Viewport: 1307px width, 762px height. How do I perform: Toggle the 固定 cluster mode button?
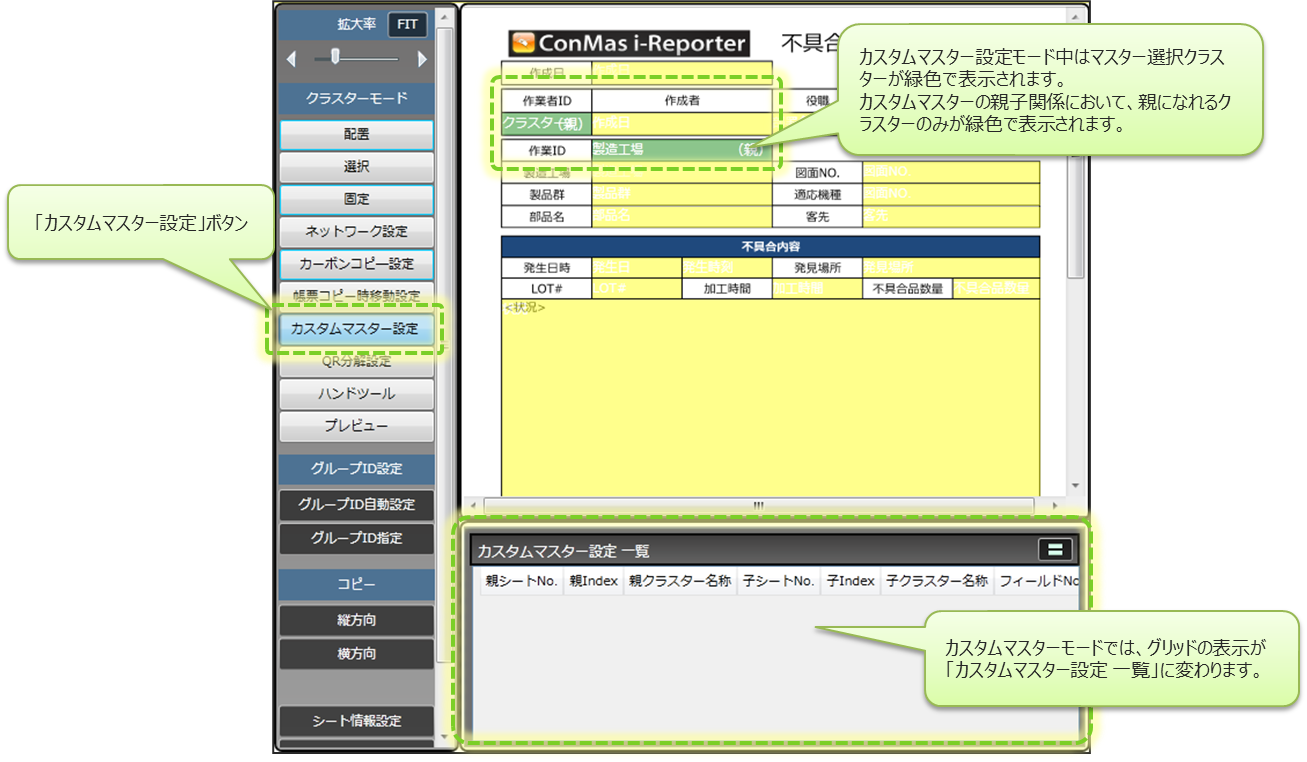pyautogui.click(x=356, y=199)
